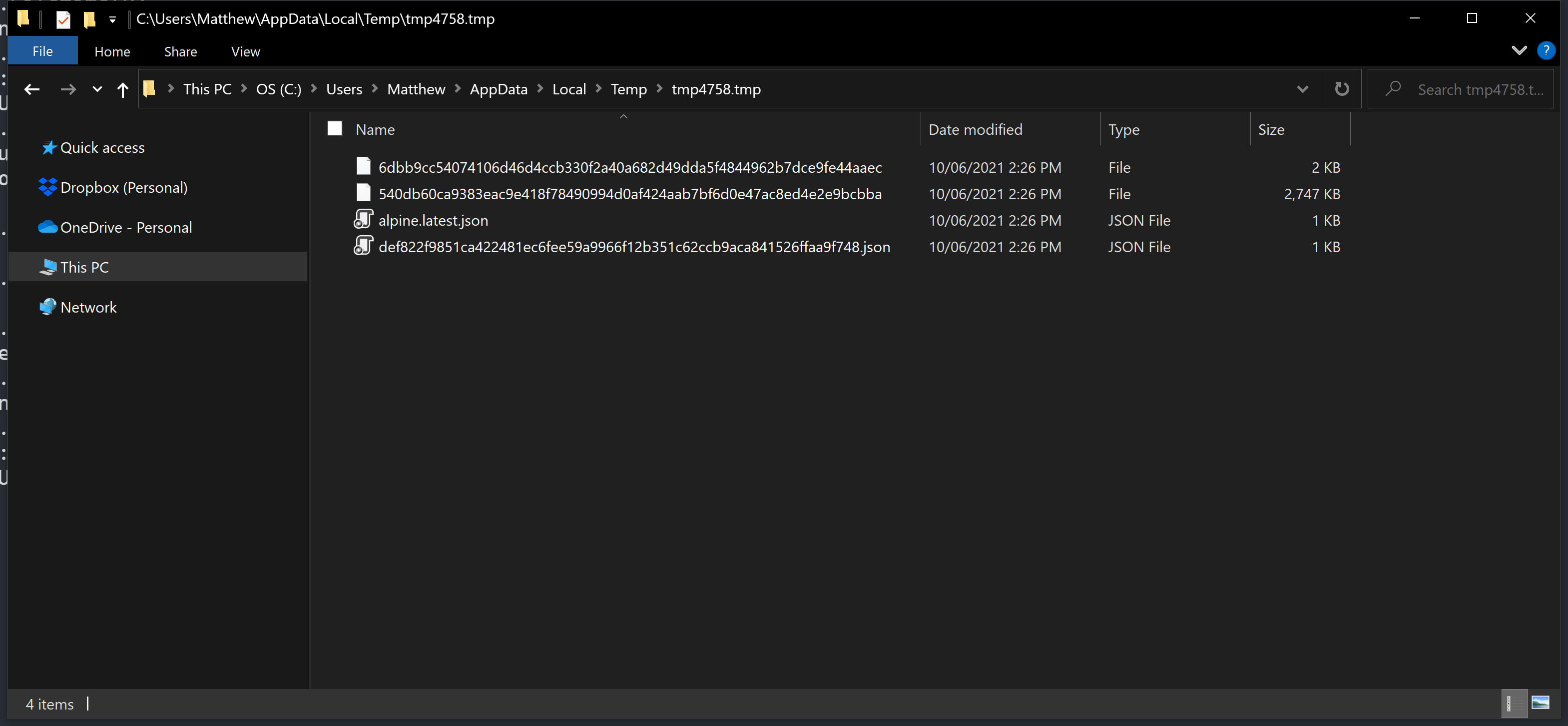
Task: Click the Up one level arrow
Action: pyautogui.click(x=122, y=89)
